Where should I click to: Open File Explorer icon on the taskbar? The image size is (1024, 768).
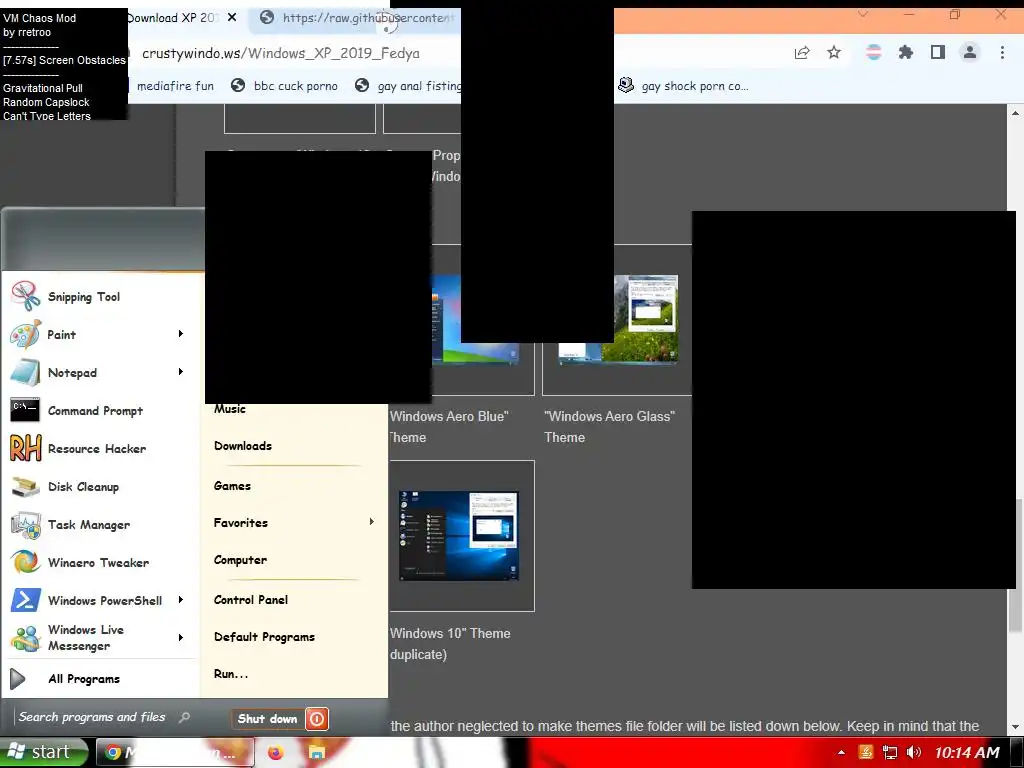[317, 753]
